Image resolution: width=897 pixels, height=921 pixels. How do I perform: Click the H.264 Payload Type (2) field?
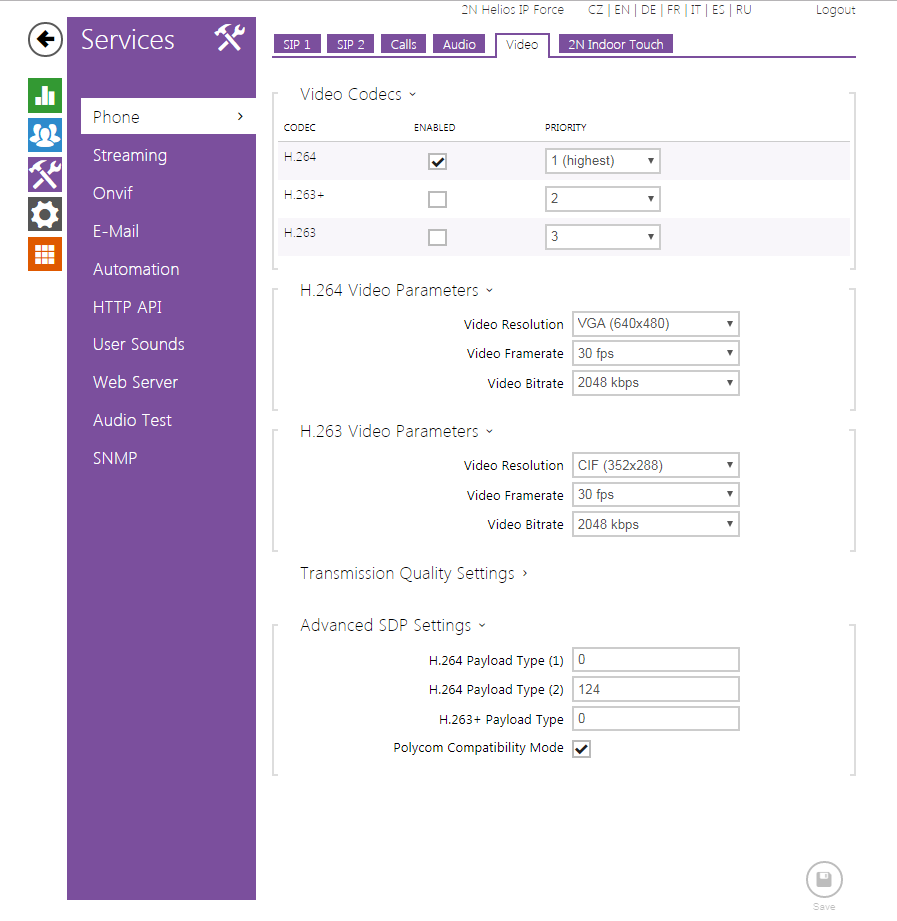click(655, 689)
